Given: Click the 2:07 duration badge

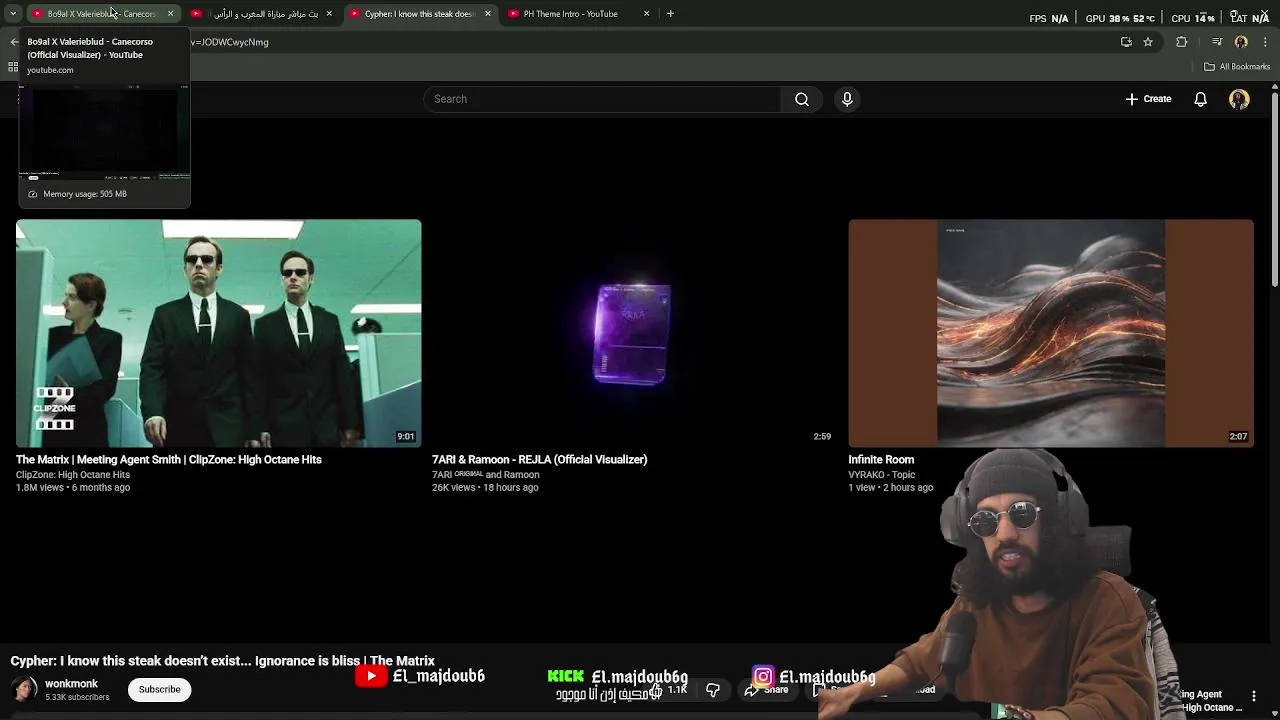Looking at the screenshot, I should click(1238, 437).
